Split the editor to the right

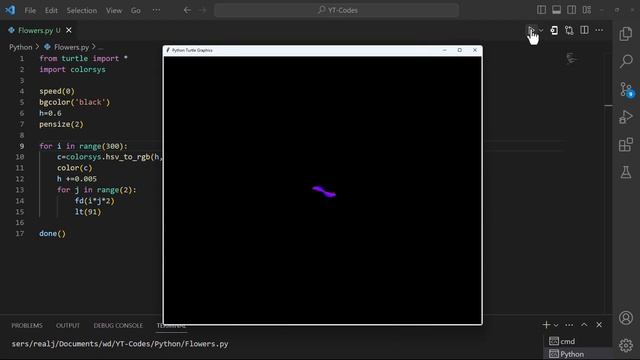[584, 30]
